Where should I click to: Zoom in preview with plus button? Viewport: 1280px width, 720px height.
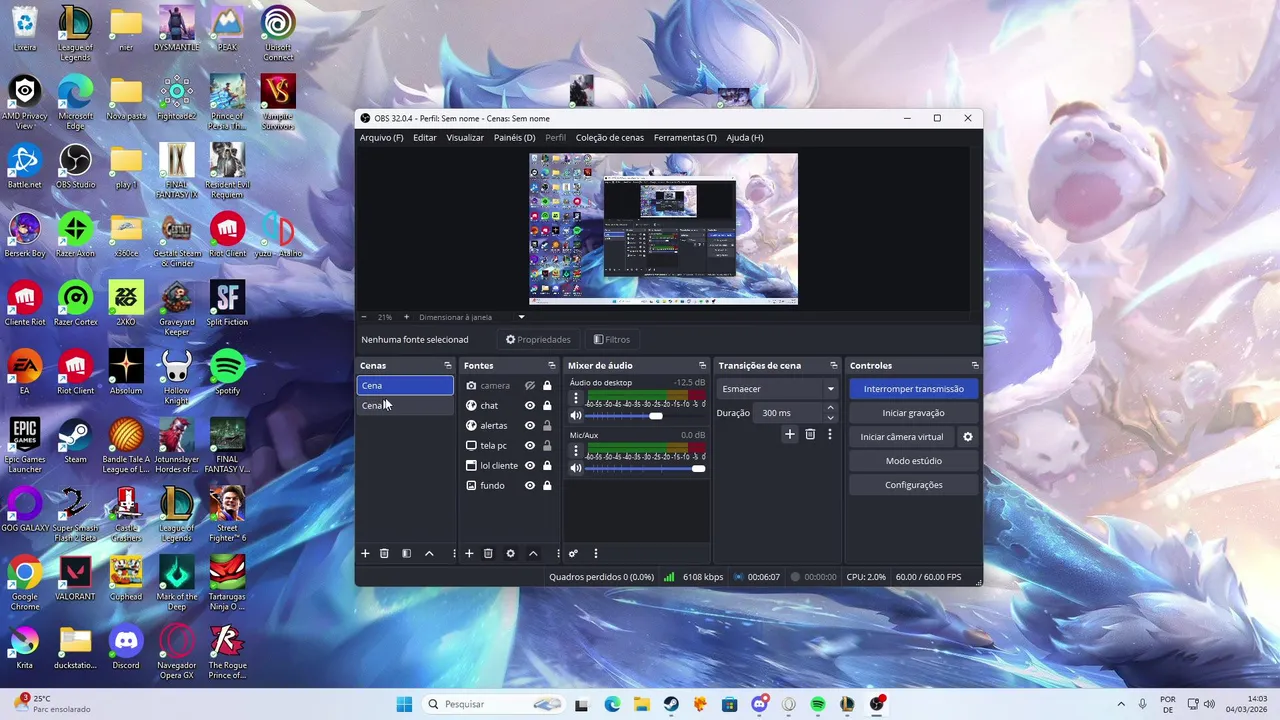[x=406, y=317]
